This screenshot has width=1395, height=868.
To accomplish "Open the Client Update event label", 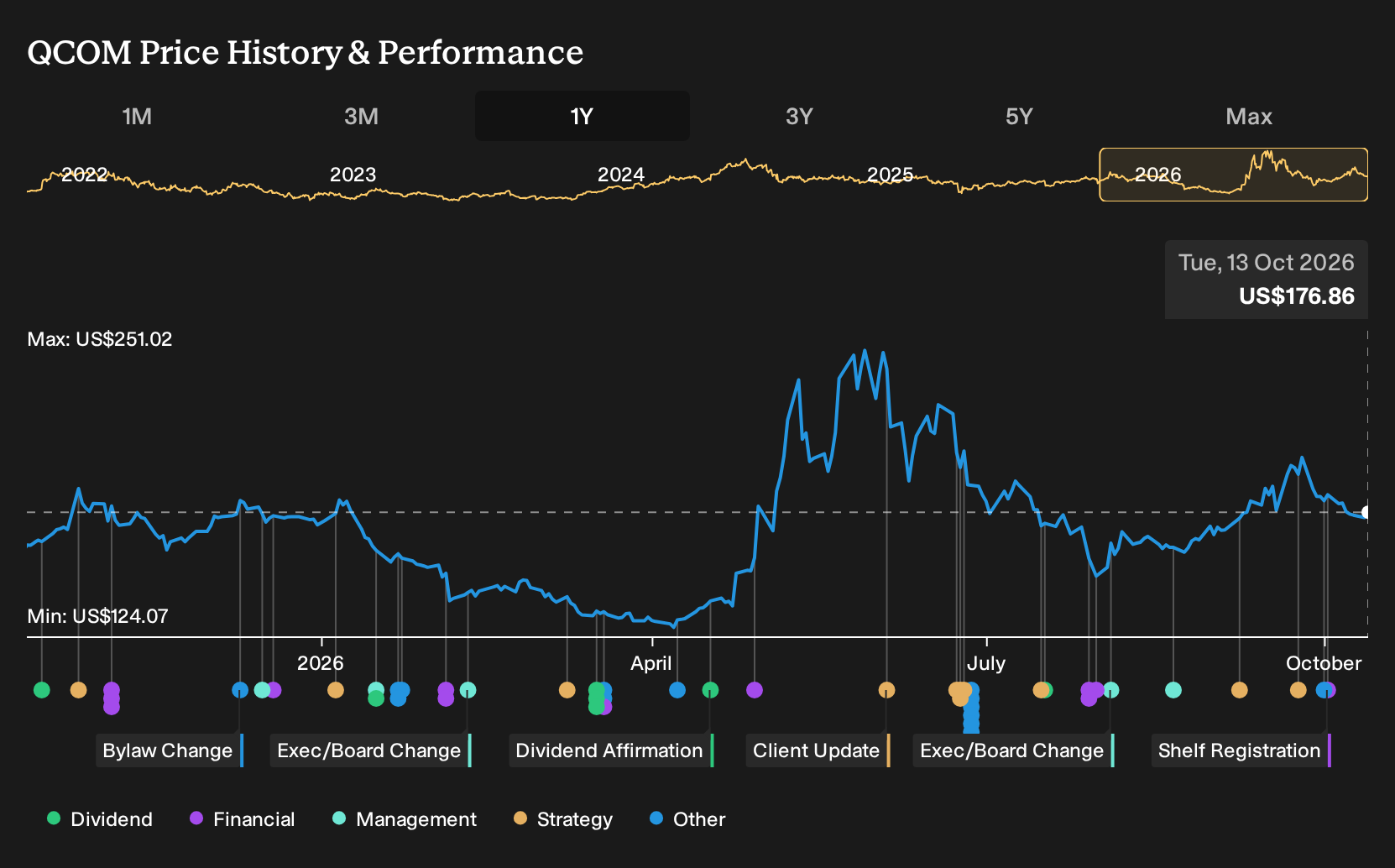I will (818, 750).
